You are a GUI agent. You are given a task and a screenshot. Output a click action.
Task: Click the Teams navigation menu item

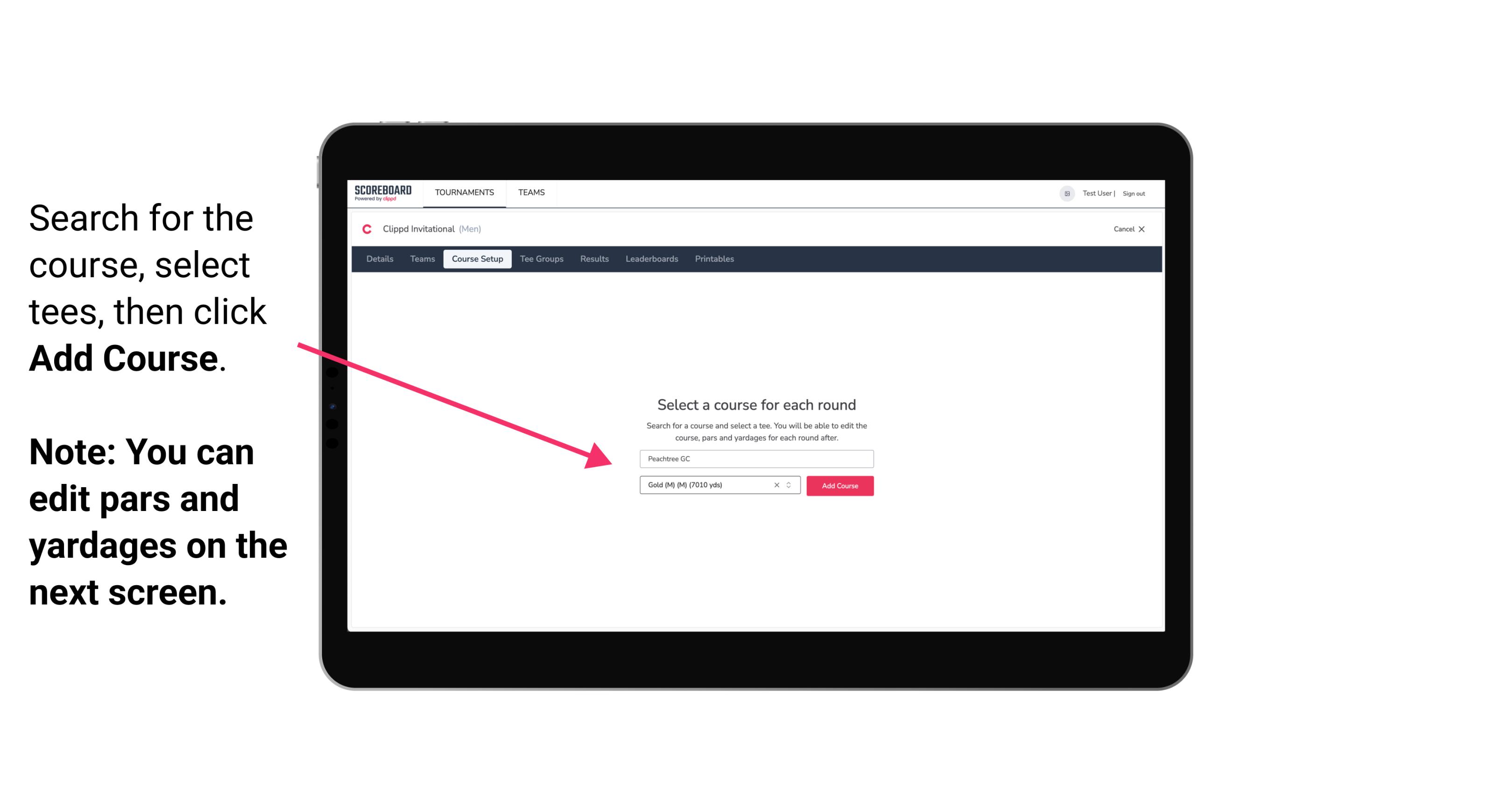[x=529, y=192]
